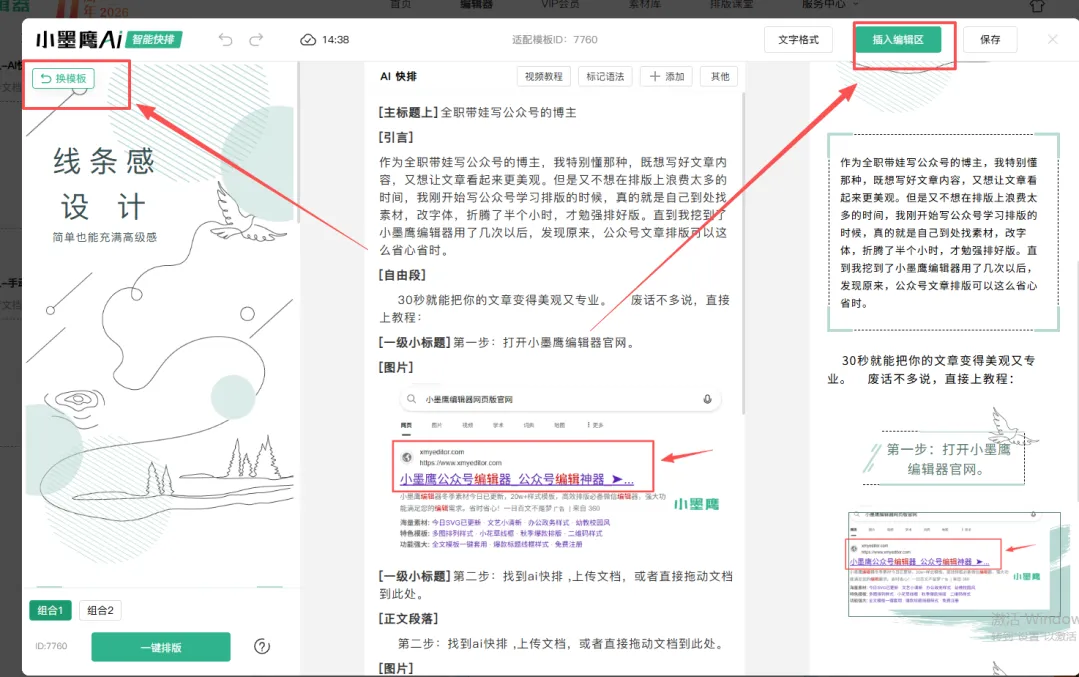The width and height of the screenshot is (1079, 677).
Task: Click the bordered intro paragraph in right preview
Action: tap(943, 233)
